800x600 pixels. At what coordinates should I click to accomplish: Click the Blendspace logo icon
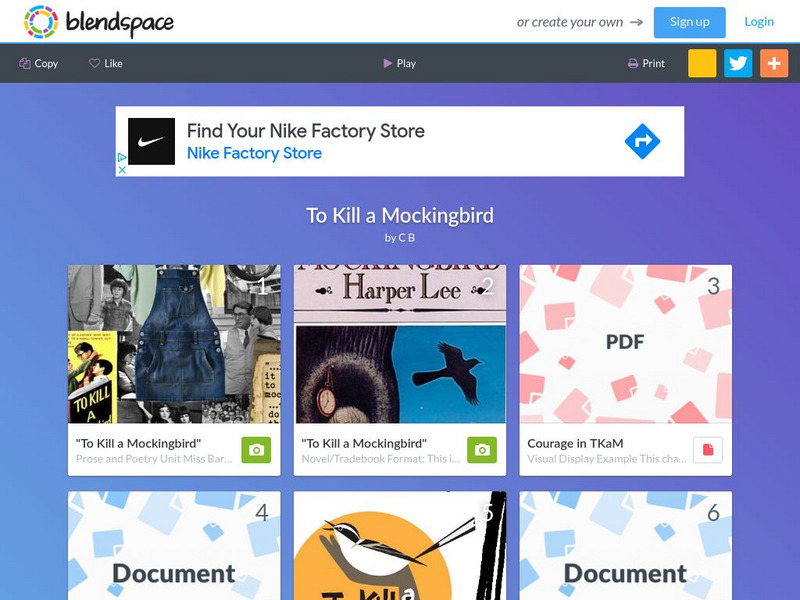click(41, 22)
